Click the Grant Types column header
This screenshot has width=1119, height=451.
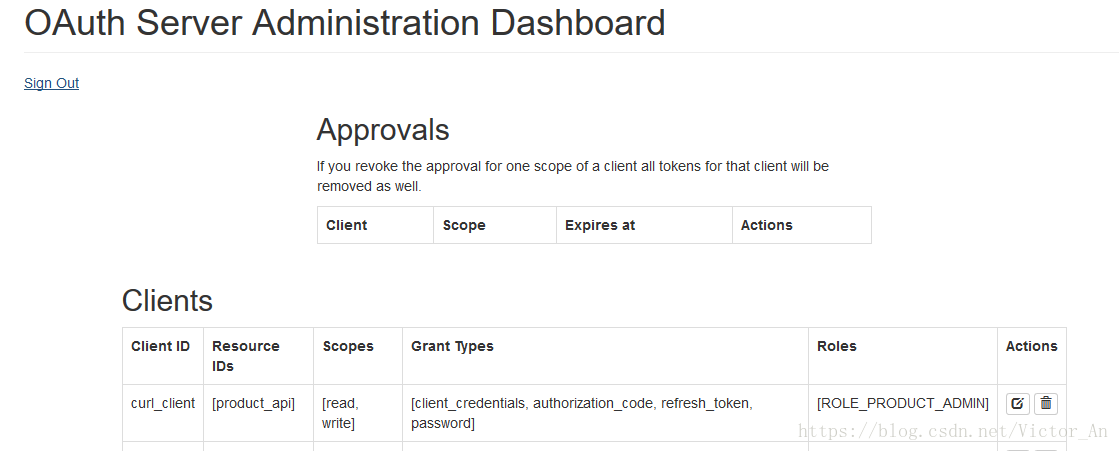pyautogui.click(x=452, y=346)
